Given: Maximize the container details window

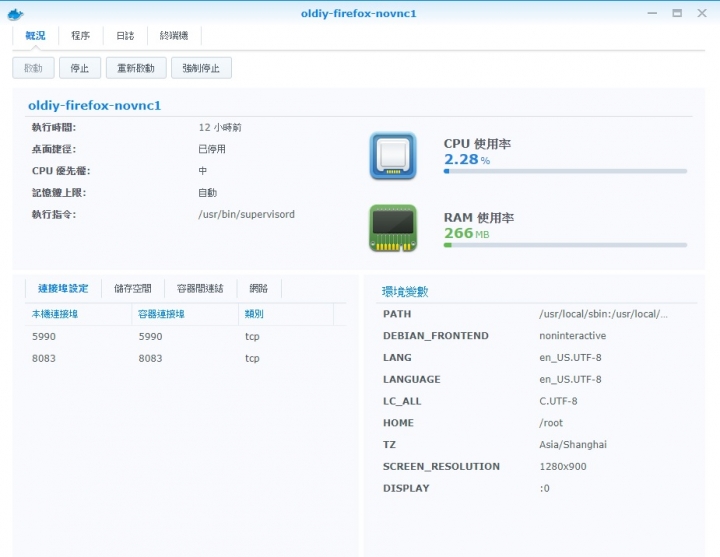Looking at the screenshot, I should pos(677,13).
